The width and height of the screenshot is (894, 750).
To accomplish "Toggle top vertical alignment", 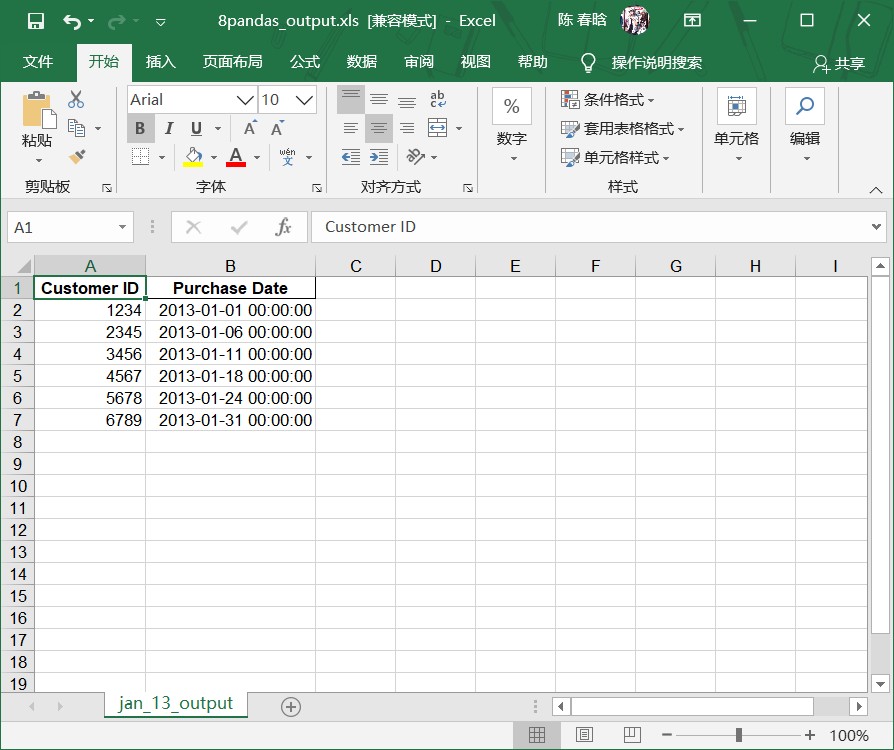I will point(351,99).
